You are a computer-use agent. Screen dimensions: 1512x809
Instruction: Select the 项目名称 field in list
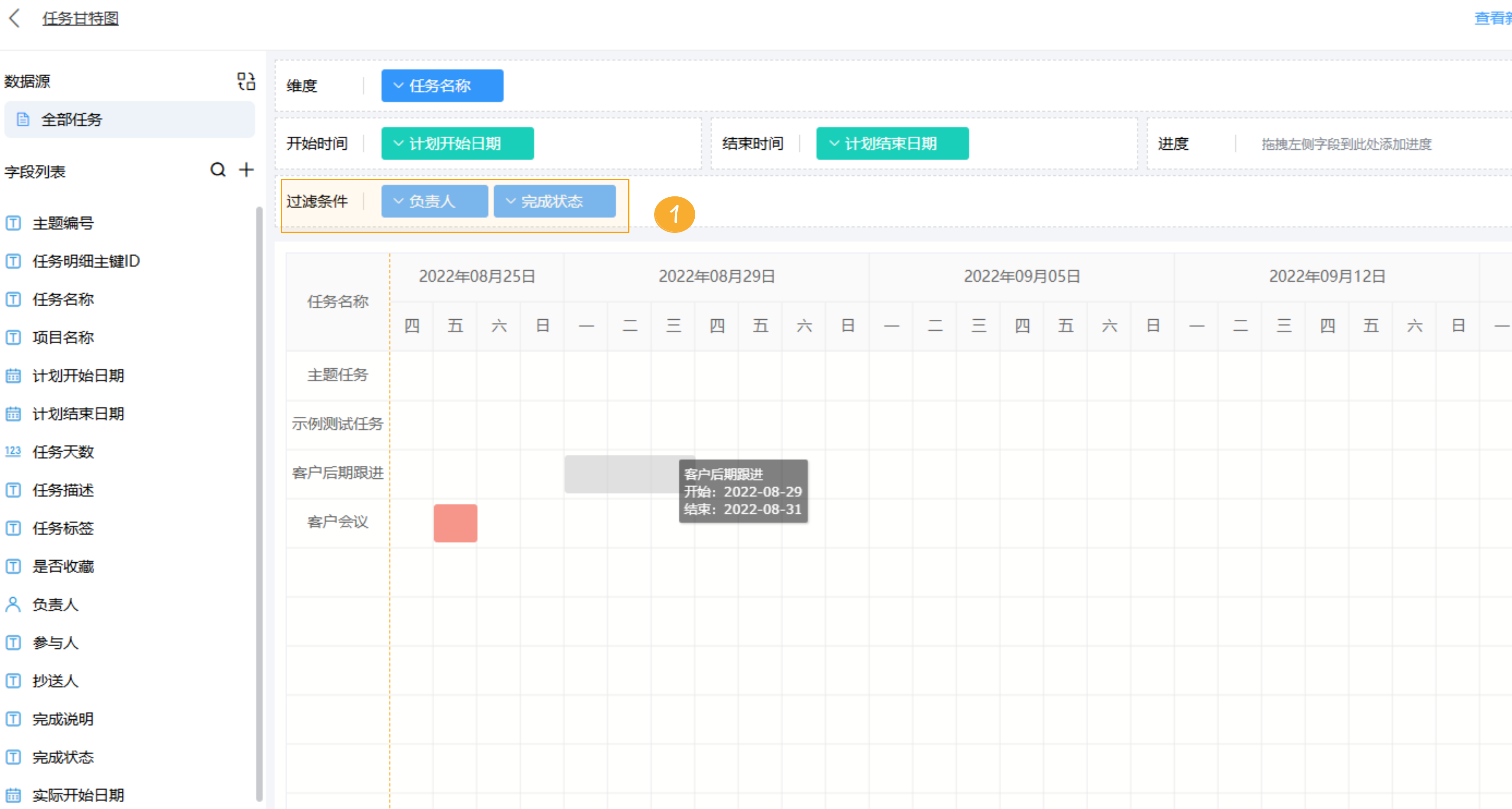pos(63,337)
